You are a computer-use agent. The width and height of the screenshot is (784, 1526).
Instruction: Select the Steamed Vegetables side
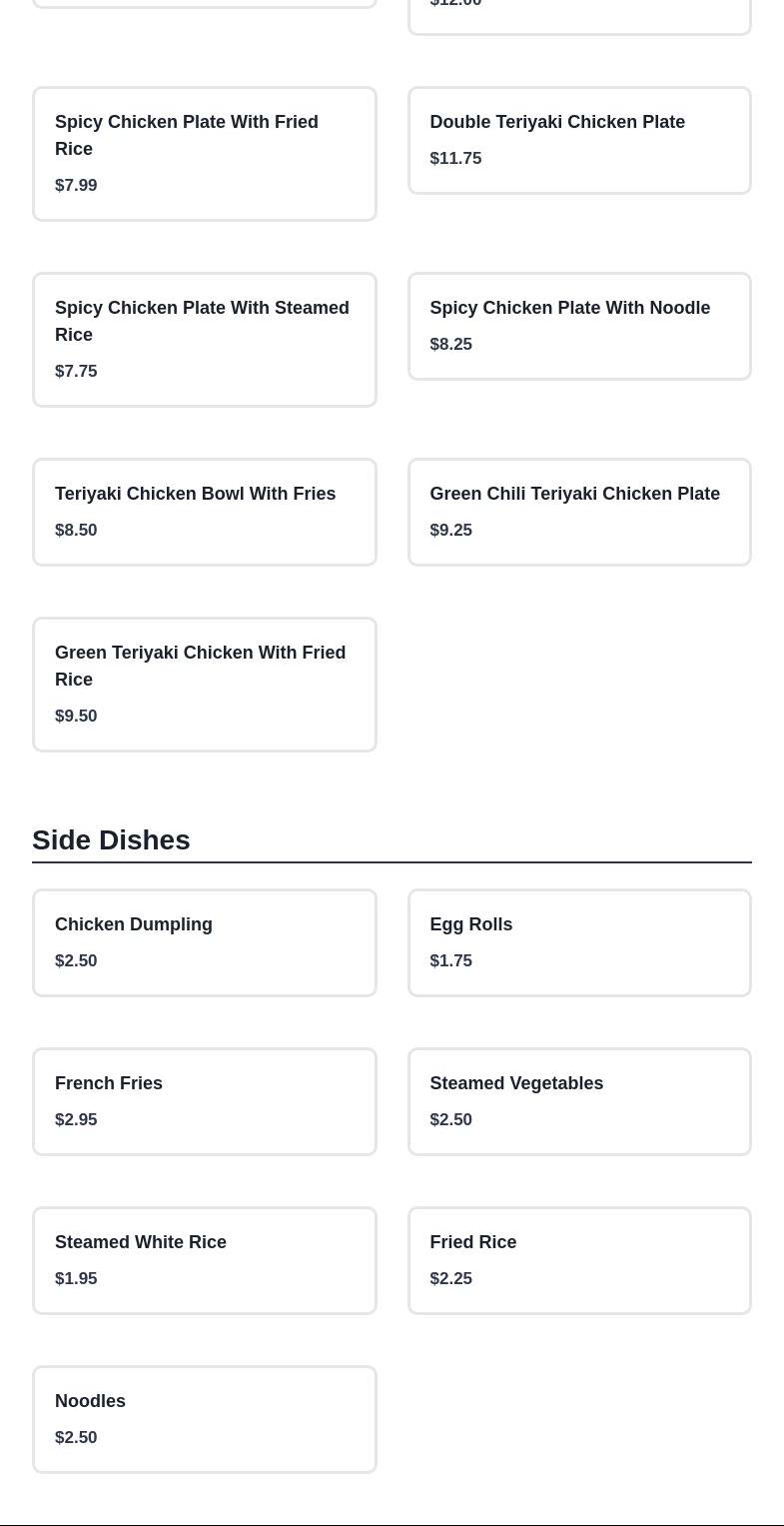[578, 1101]
